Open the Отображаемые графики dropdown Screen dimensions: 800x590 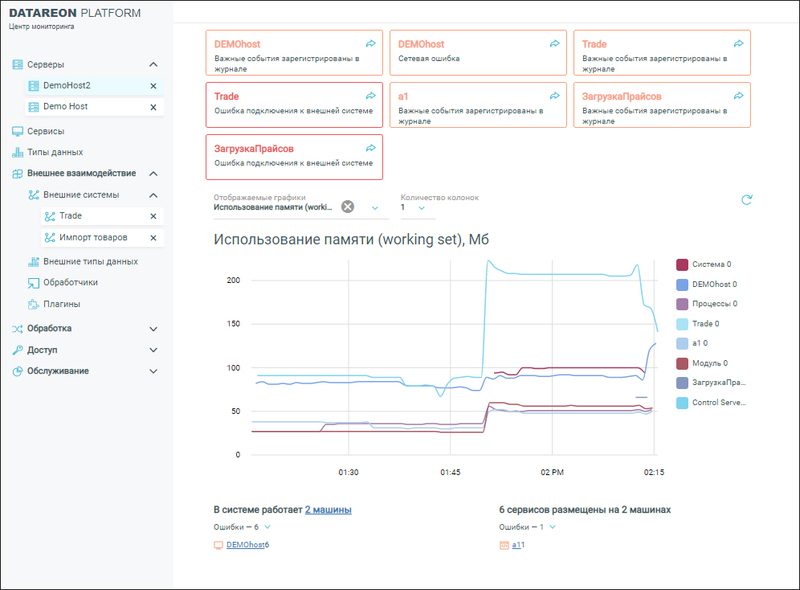point(373,207)
